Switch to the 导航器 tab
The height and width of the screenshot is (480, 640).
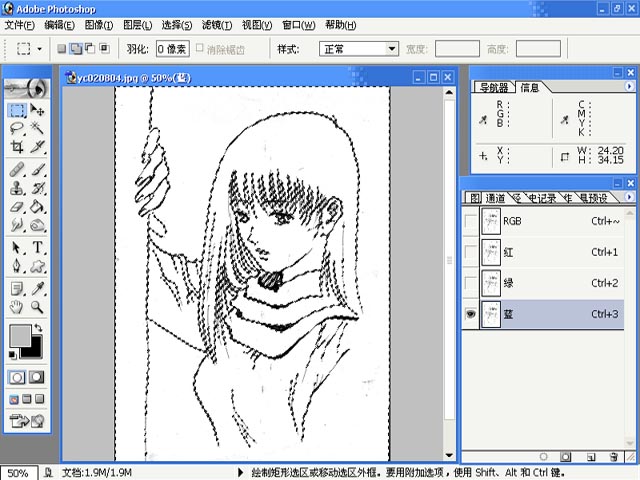493,87
